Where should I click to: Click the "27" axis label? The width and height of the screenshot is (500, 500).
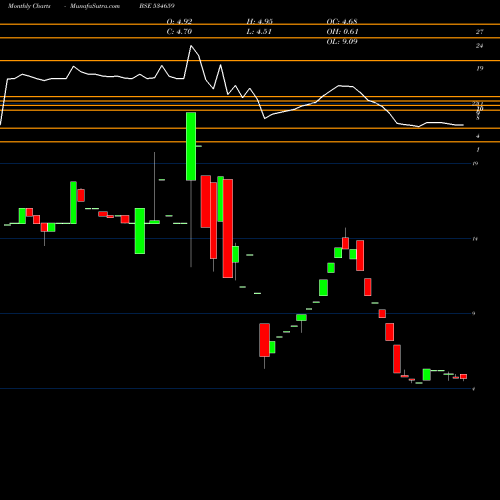pos(479,32)
